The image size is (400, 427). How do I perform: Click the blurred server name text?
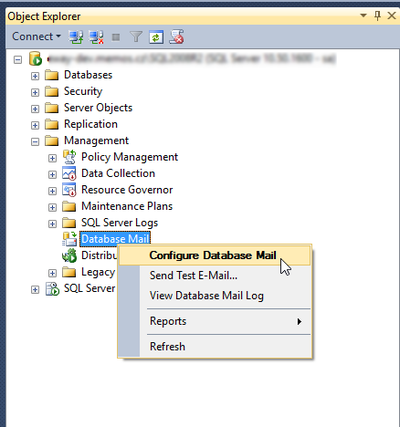[191, 59]
